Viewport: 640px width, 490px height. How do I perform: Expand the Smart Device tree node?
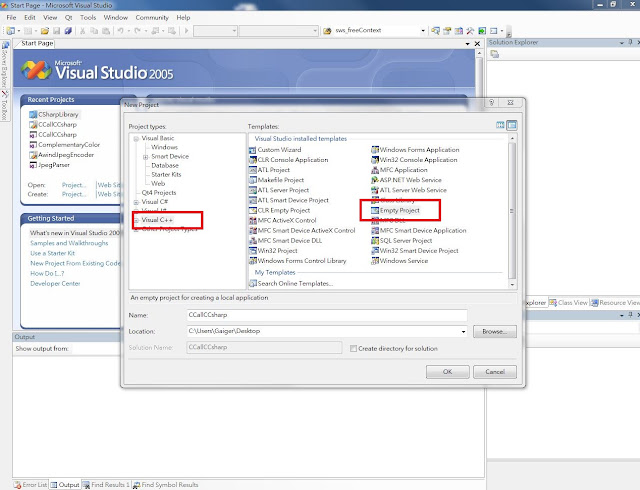point(145,157)
